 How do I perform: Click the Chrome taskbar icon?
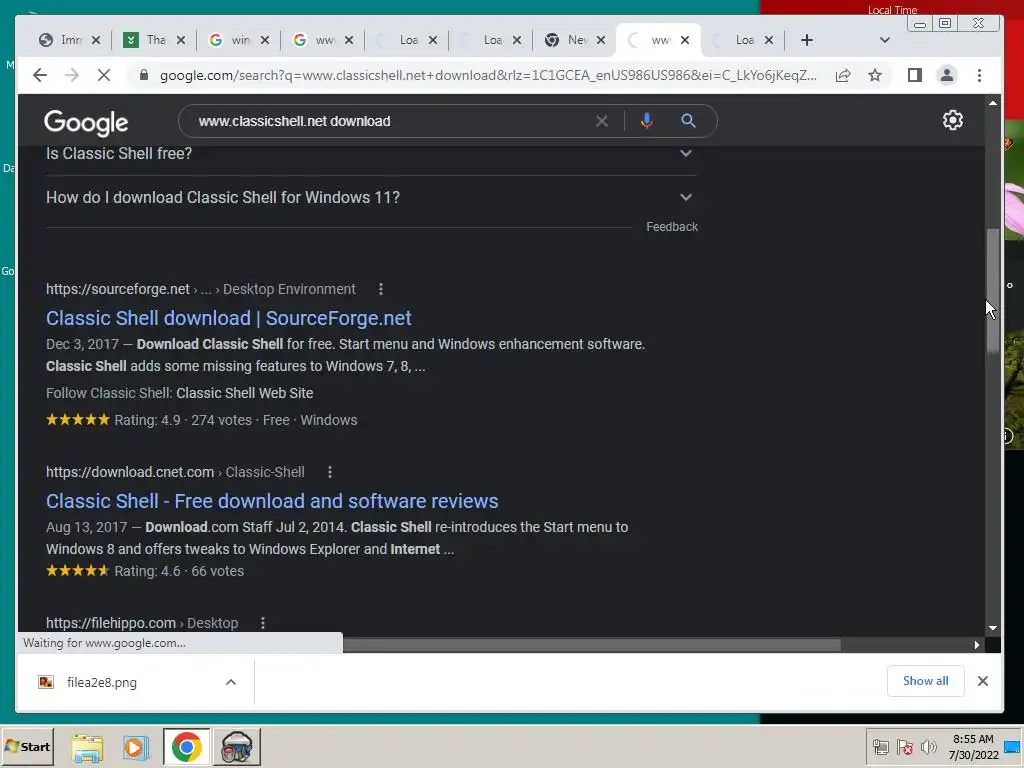click(x=187, y=747)
